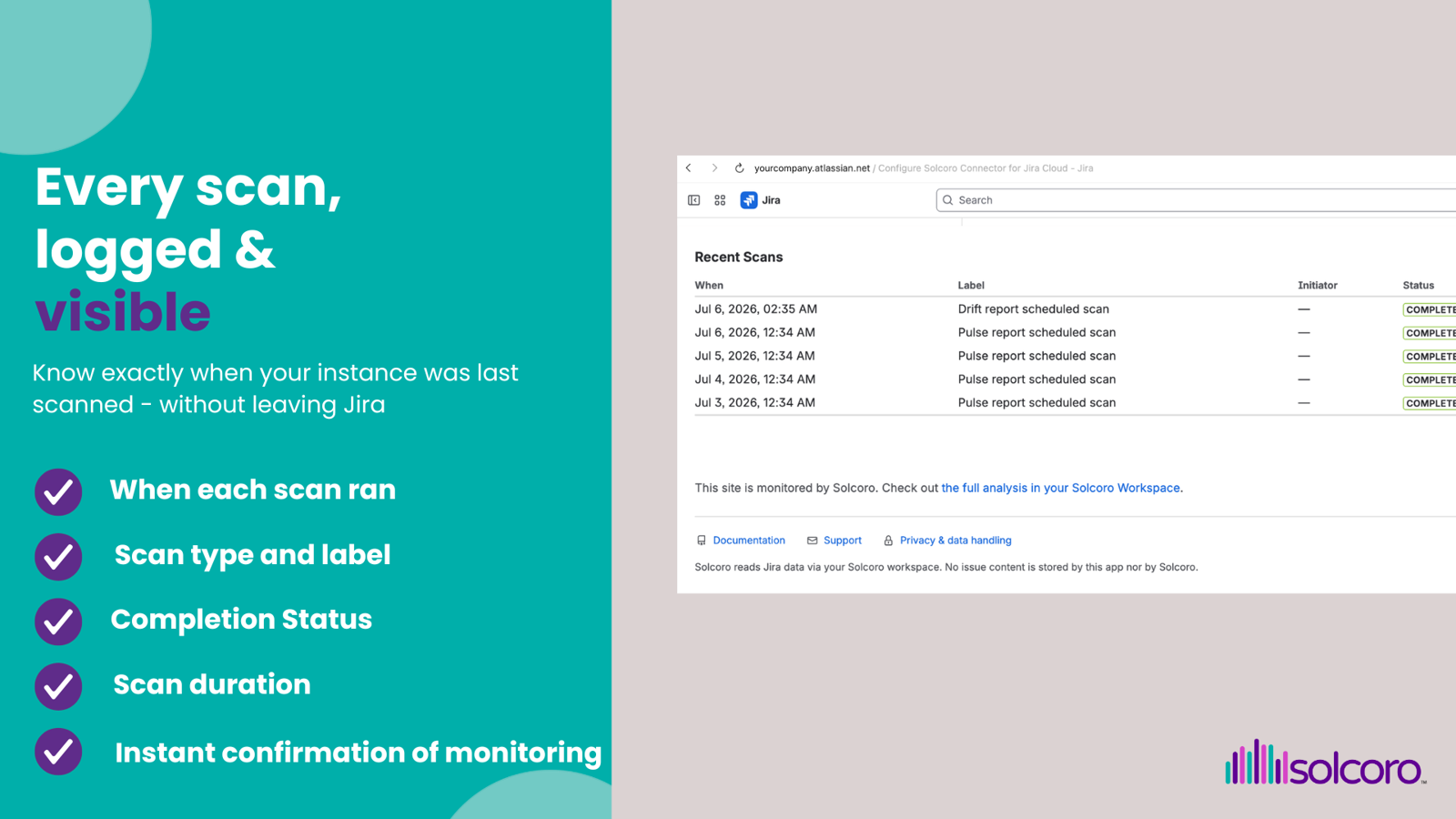Open Privacy & data handling link
Screen dimensions: 1456x819
[955, 541]
